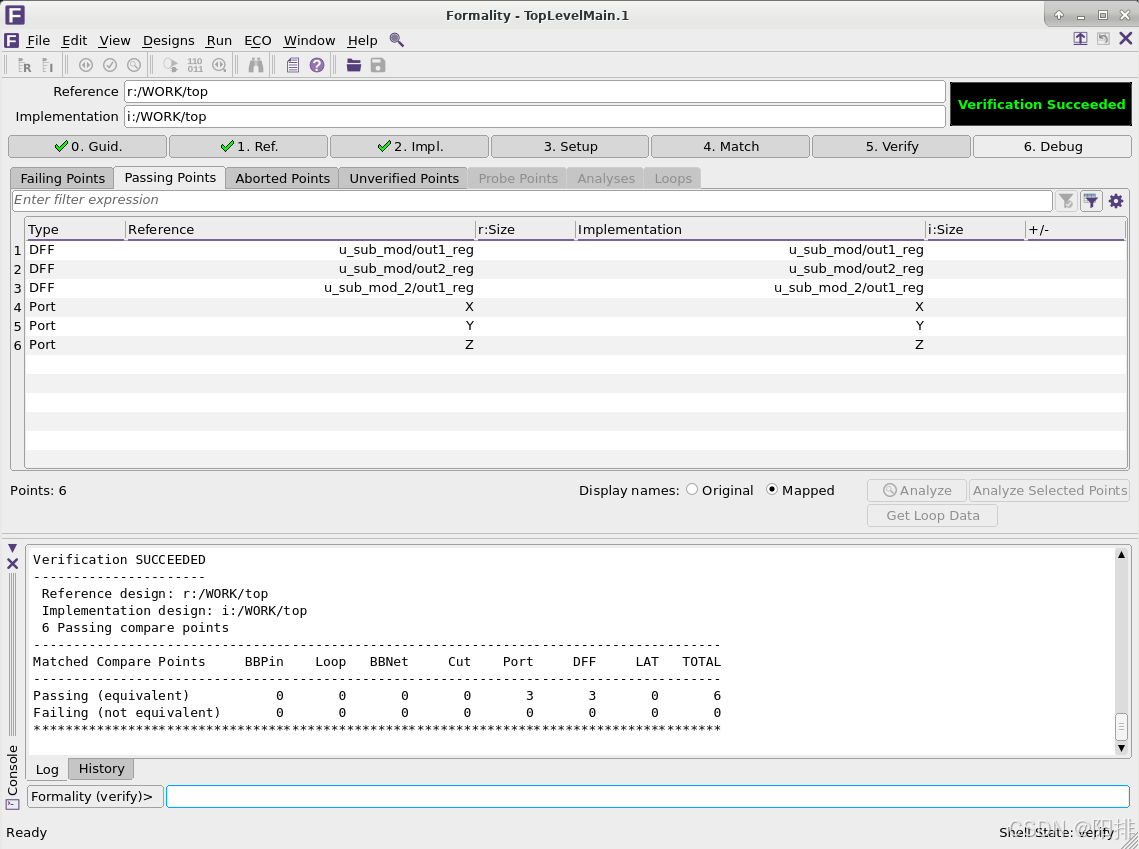Go to the 2. Impl. flow step

(410, 146)
